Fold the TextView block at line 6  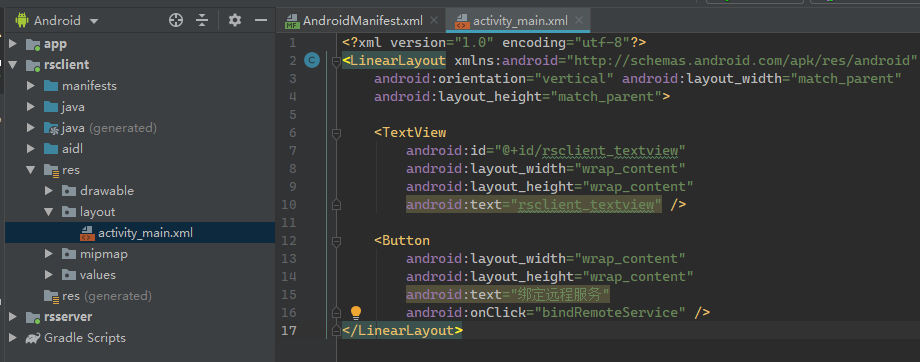tap(336, 133)
